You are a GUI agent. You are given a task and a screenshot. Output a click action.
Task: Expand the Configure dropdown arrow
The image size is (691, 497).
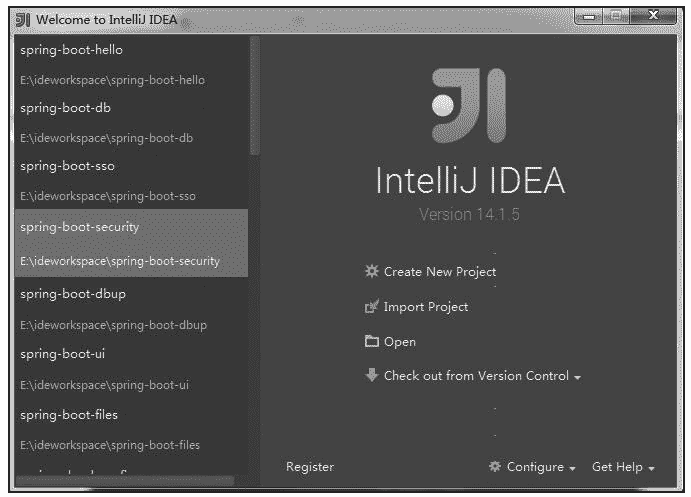(572, 468)
